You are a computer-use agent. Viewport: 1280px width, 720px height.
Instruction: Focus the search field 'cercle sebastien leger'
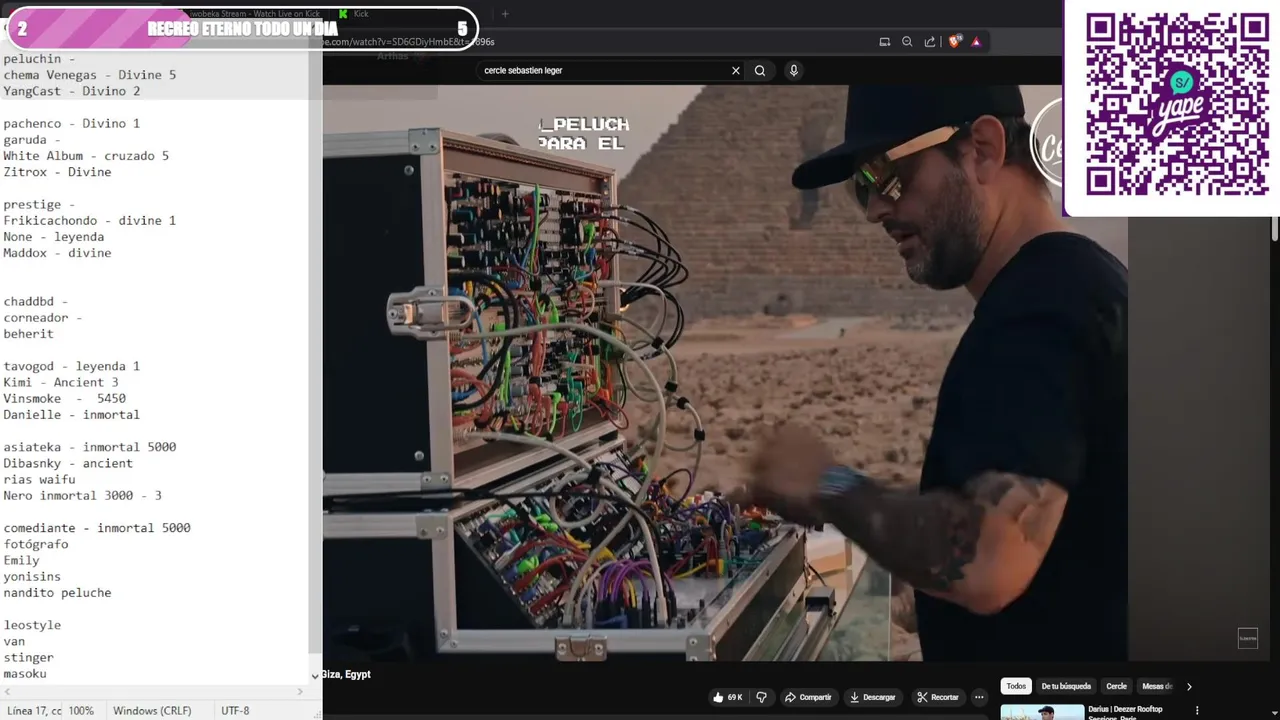(x=603, y=71)
